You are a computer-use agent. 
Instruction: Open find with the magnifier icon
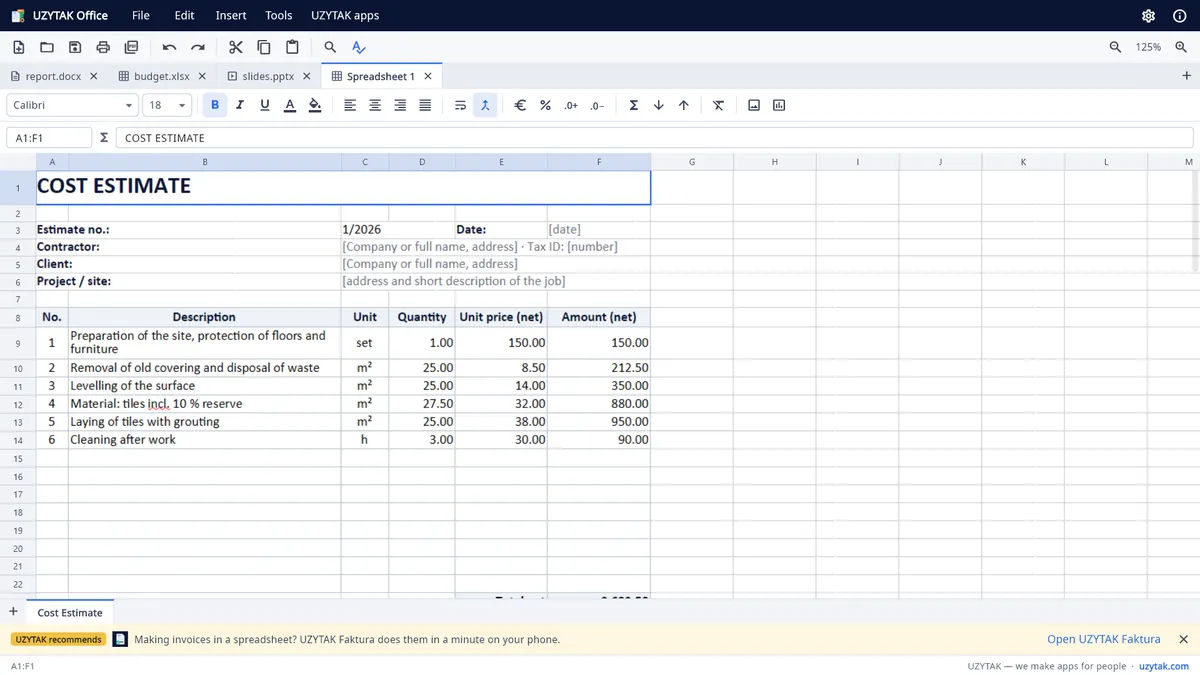tap(330, 47)
